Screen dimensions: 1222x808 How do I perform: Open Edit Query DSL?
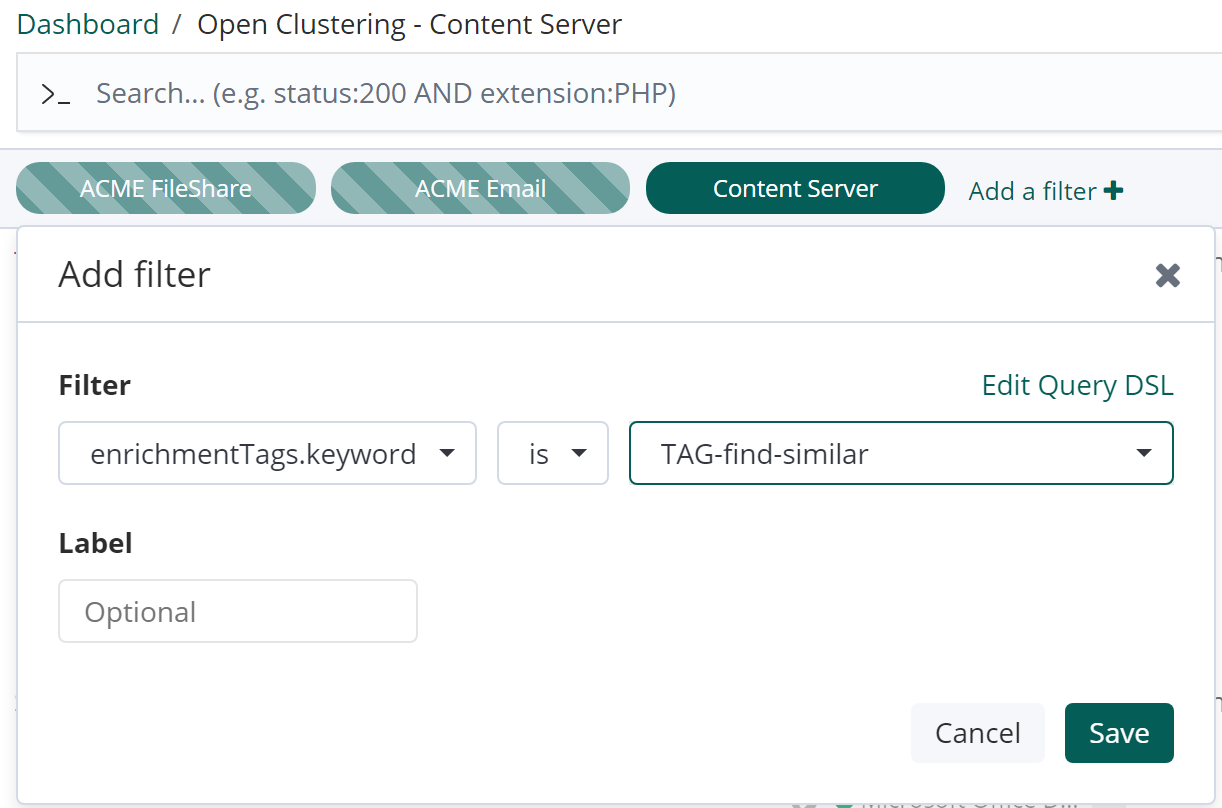[x=1077, y=385]
